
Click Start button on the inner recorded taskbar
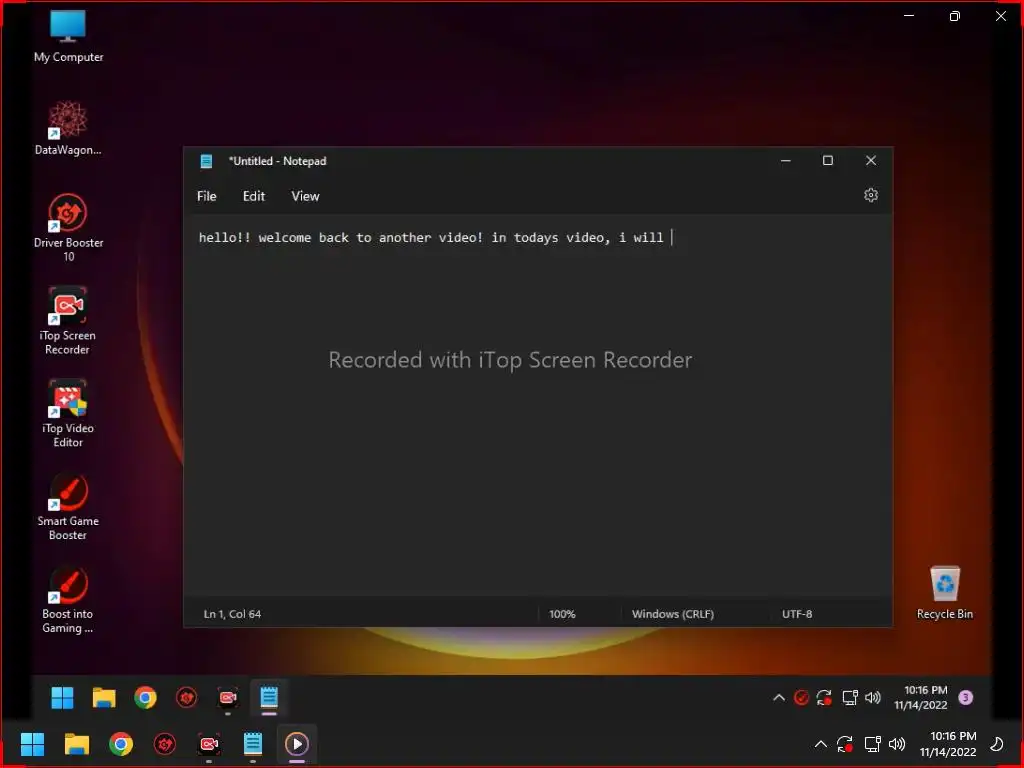(x=63, y=698)
